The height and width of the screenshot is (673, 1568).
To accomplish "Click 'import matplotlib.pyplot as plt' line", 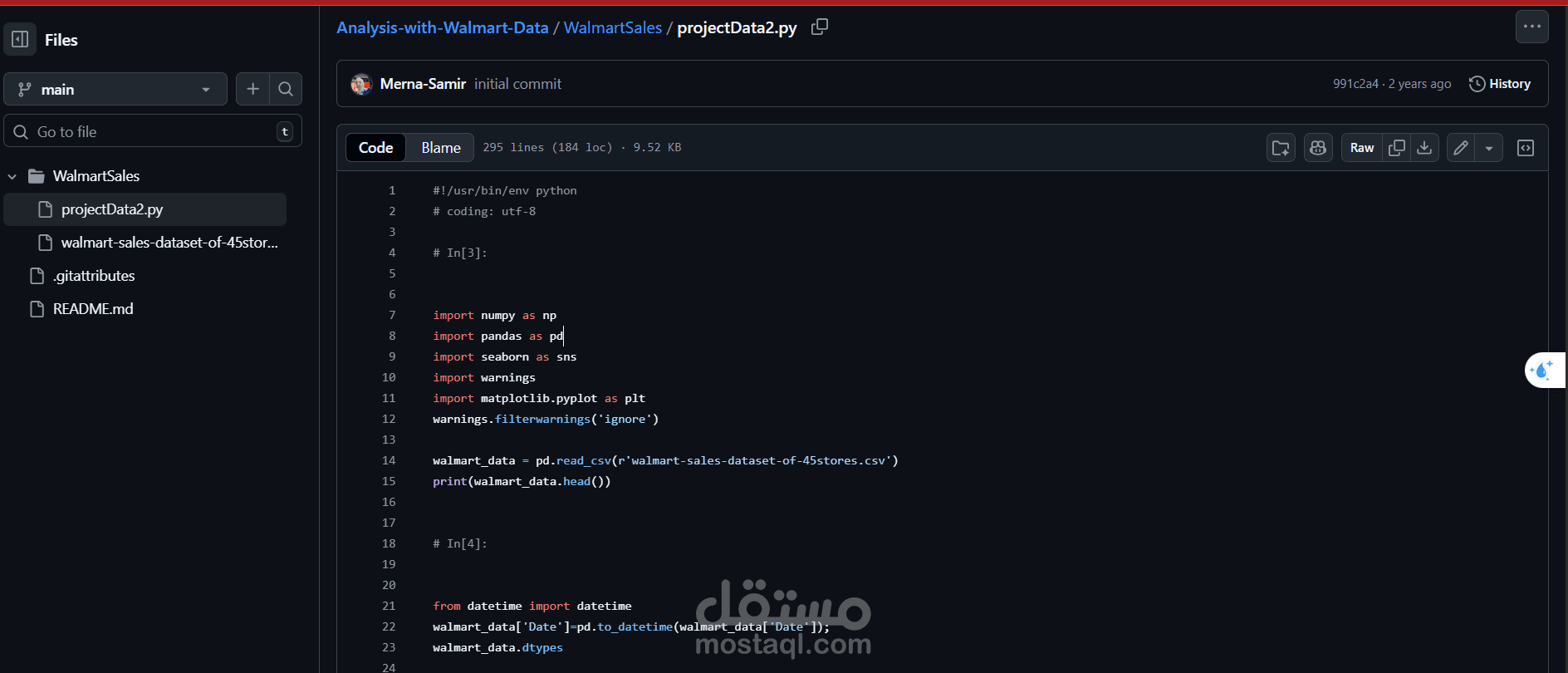I will [x=539, y=398].
